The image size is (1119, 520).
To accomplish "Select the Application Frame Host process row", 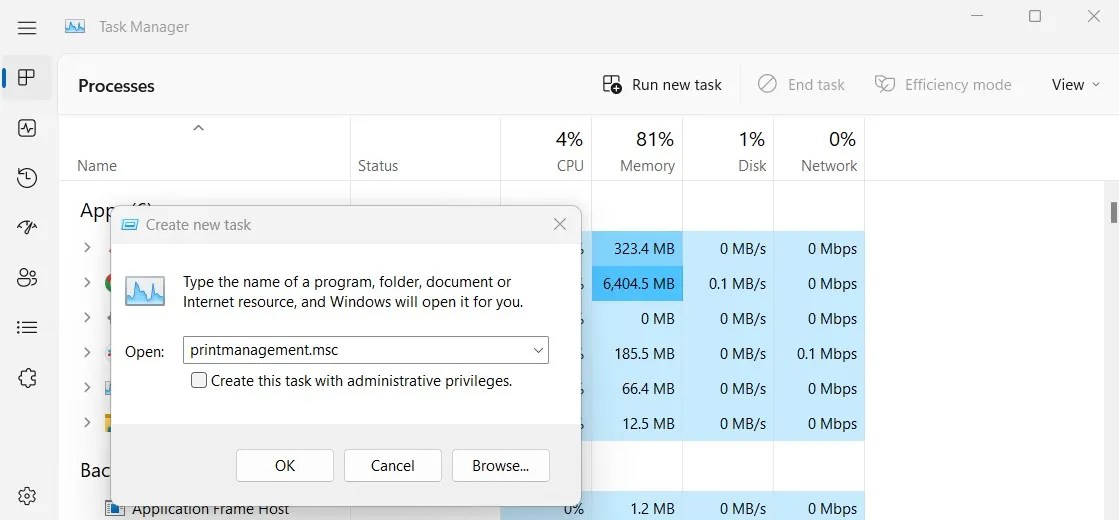I will click(x=461, y=508).
